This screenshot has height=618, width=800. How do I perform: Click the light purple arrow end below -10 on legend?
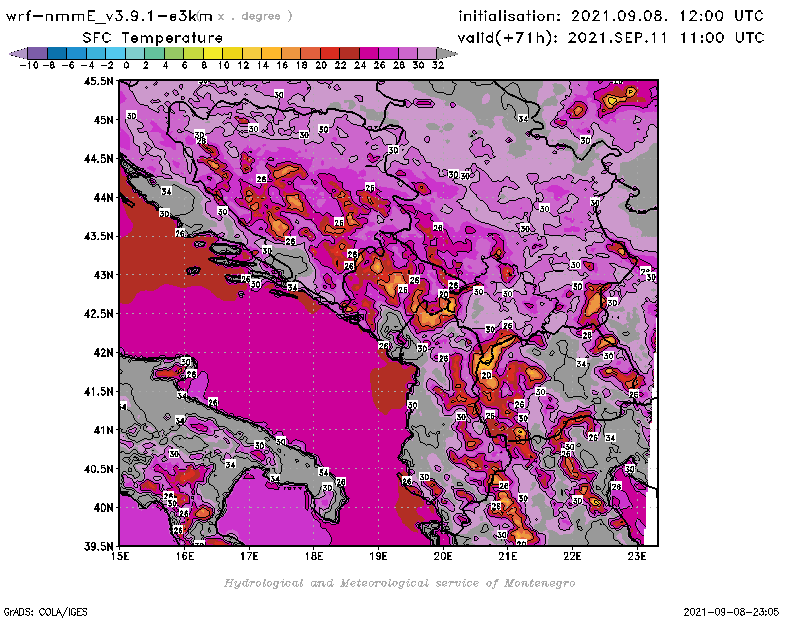coord(19,53)
